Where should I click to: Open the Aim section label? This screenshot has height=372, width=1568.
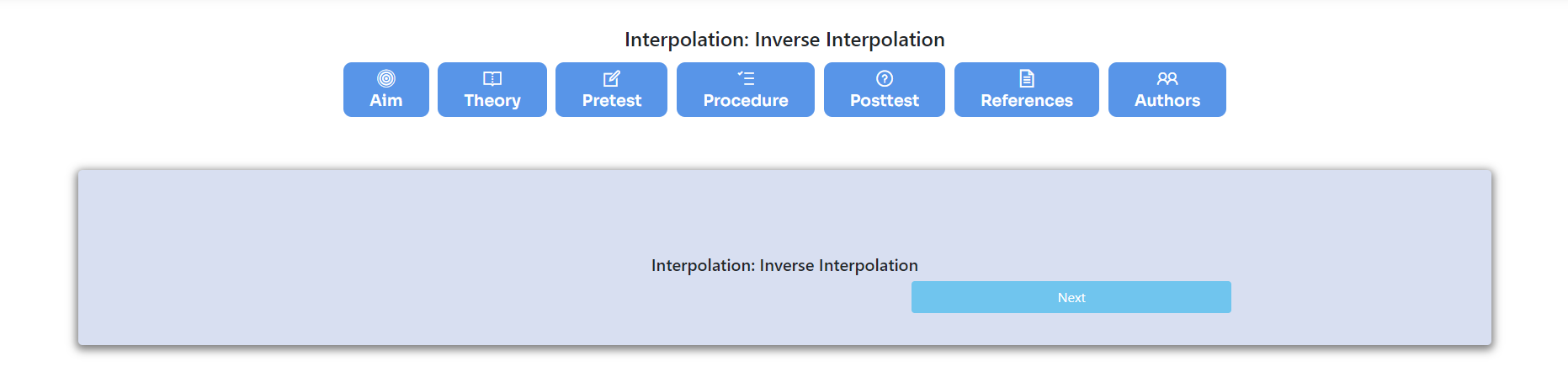[386, 101]
